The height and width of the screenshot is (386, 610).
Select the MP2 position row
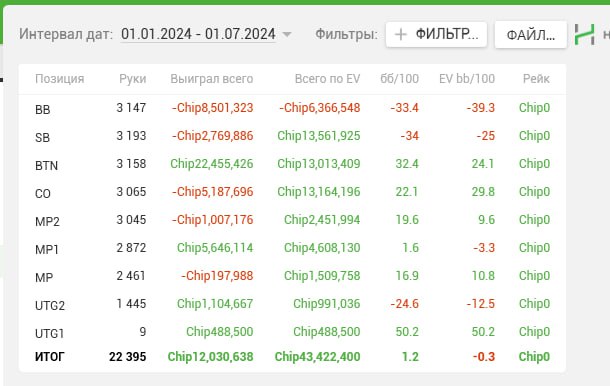tap(292, 220)
